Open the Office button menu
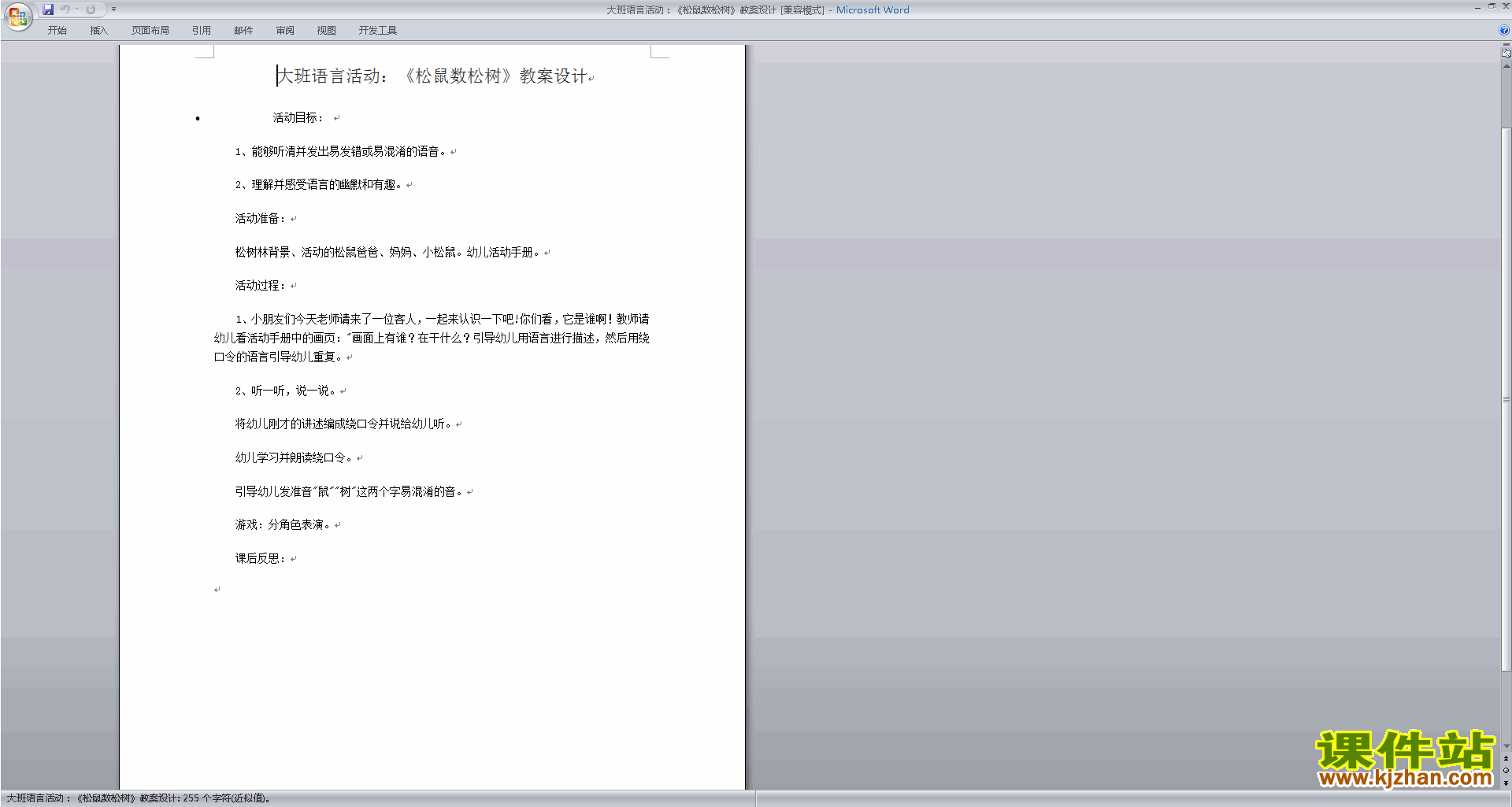The image size is (1512, 807). click(17, 17)
